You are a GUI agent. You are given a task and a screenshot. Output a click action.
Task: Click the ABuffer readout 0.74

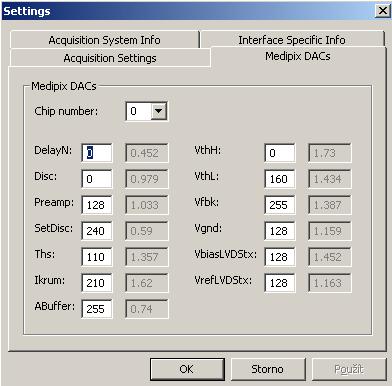click(147, 309)
